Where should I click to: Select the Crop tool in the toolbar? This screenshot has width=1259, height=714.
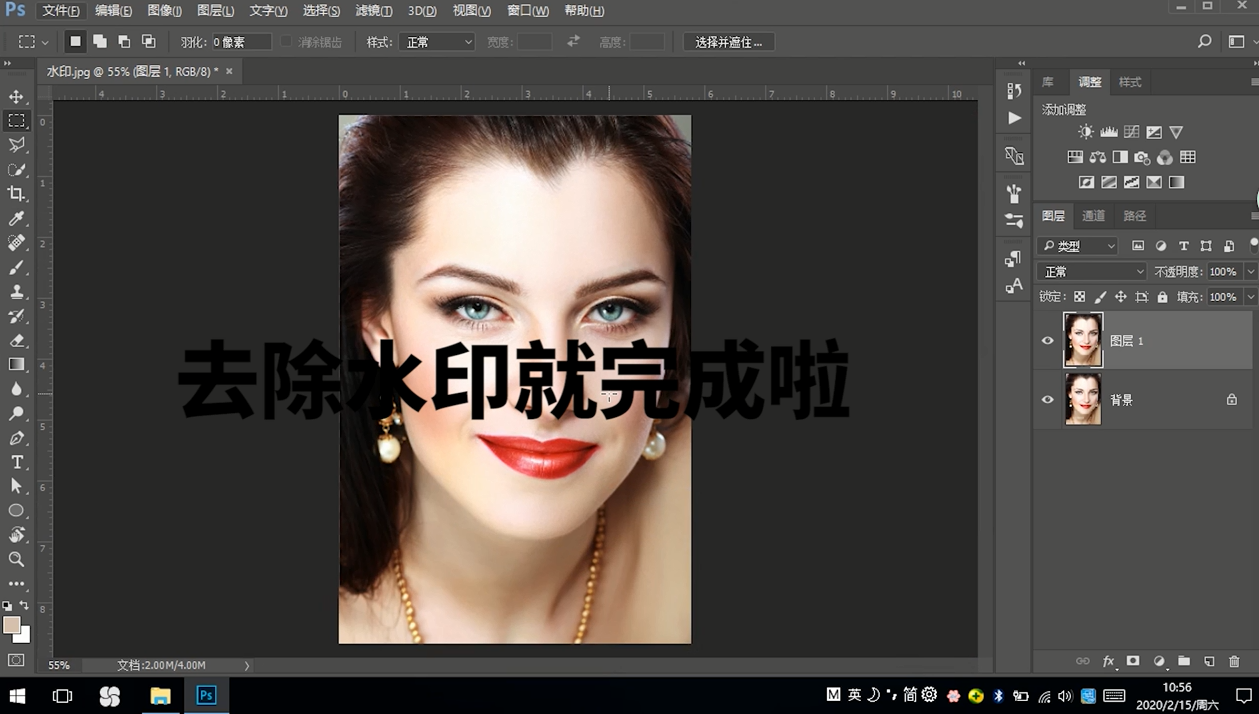16,194
